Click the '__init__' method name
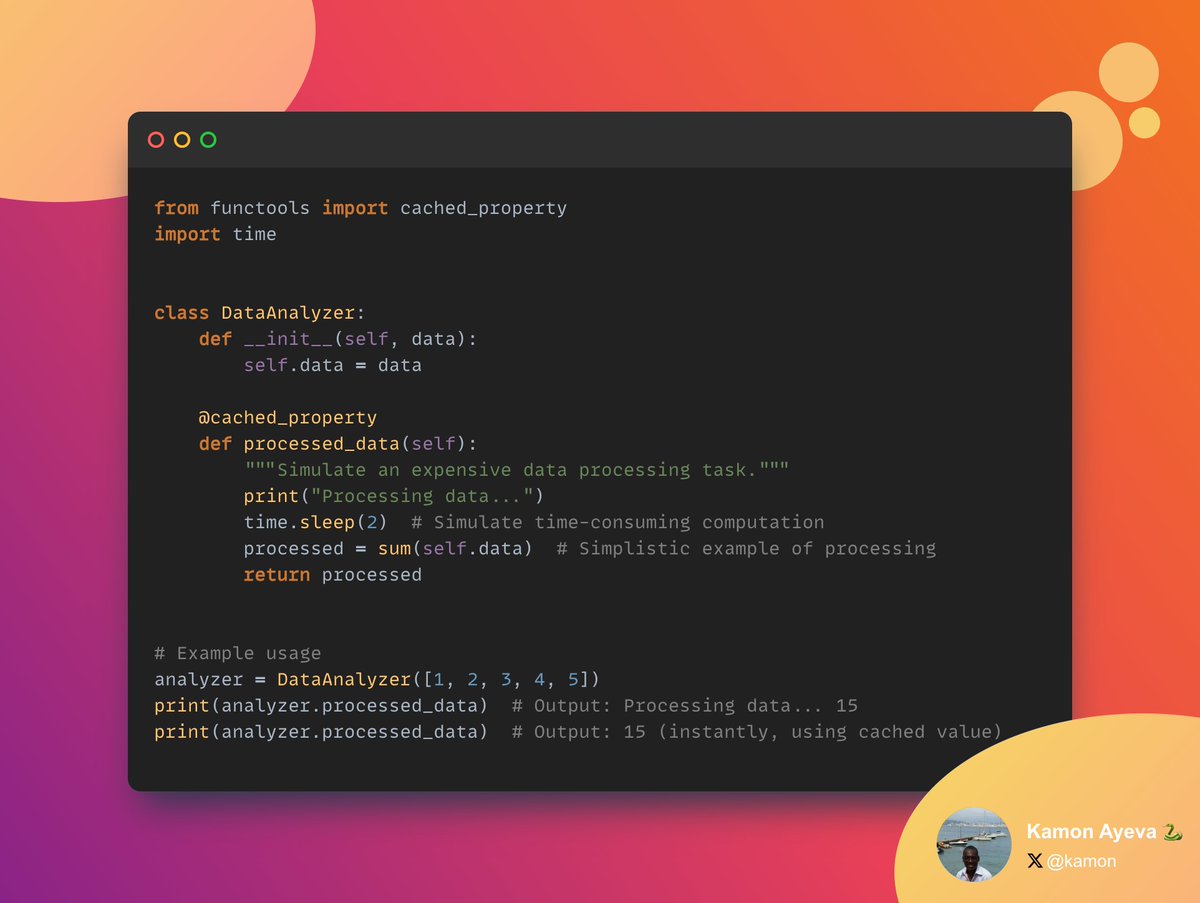 pos(289,339)
